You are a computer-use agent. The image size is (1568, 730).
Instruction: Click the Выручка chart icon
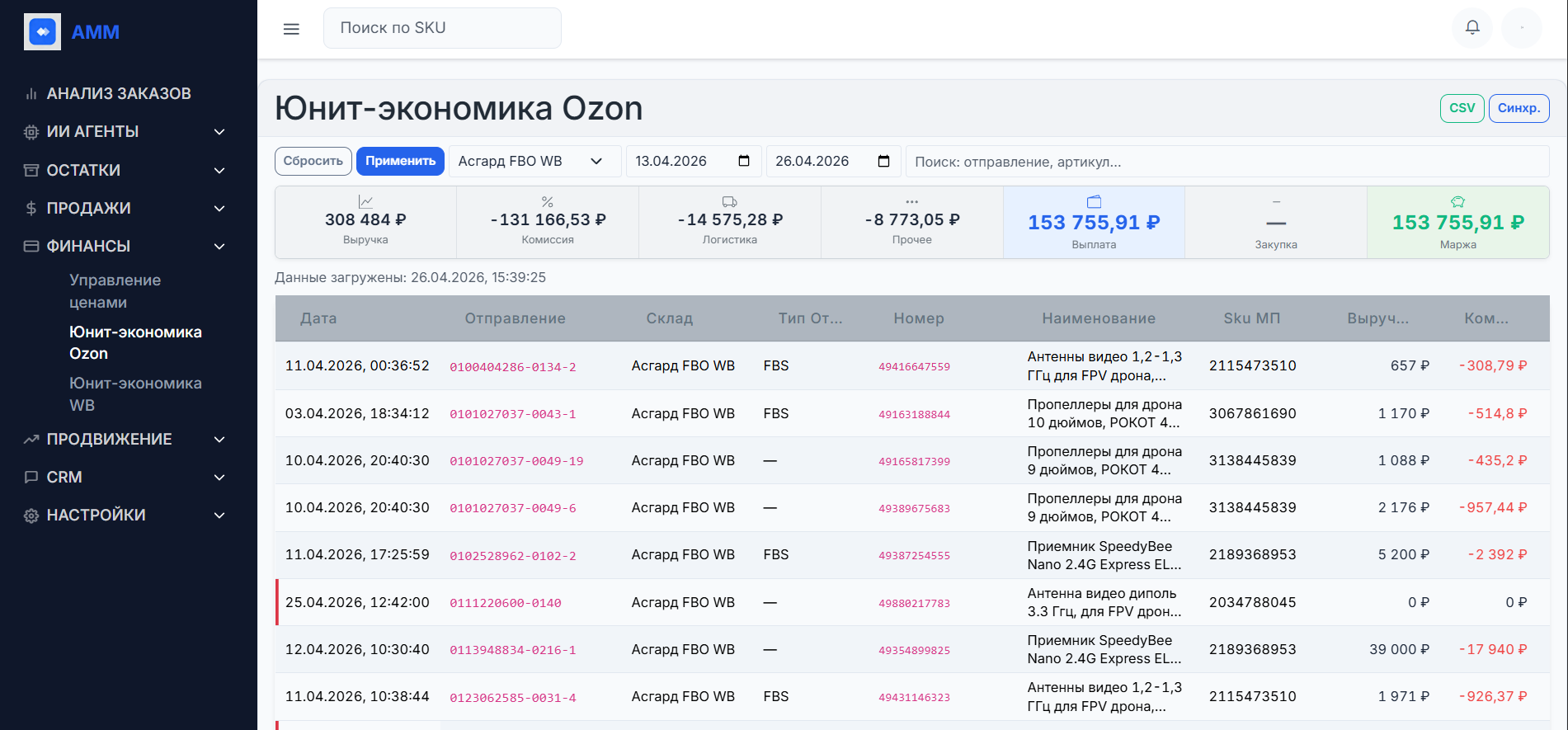coord(365,201)
